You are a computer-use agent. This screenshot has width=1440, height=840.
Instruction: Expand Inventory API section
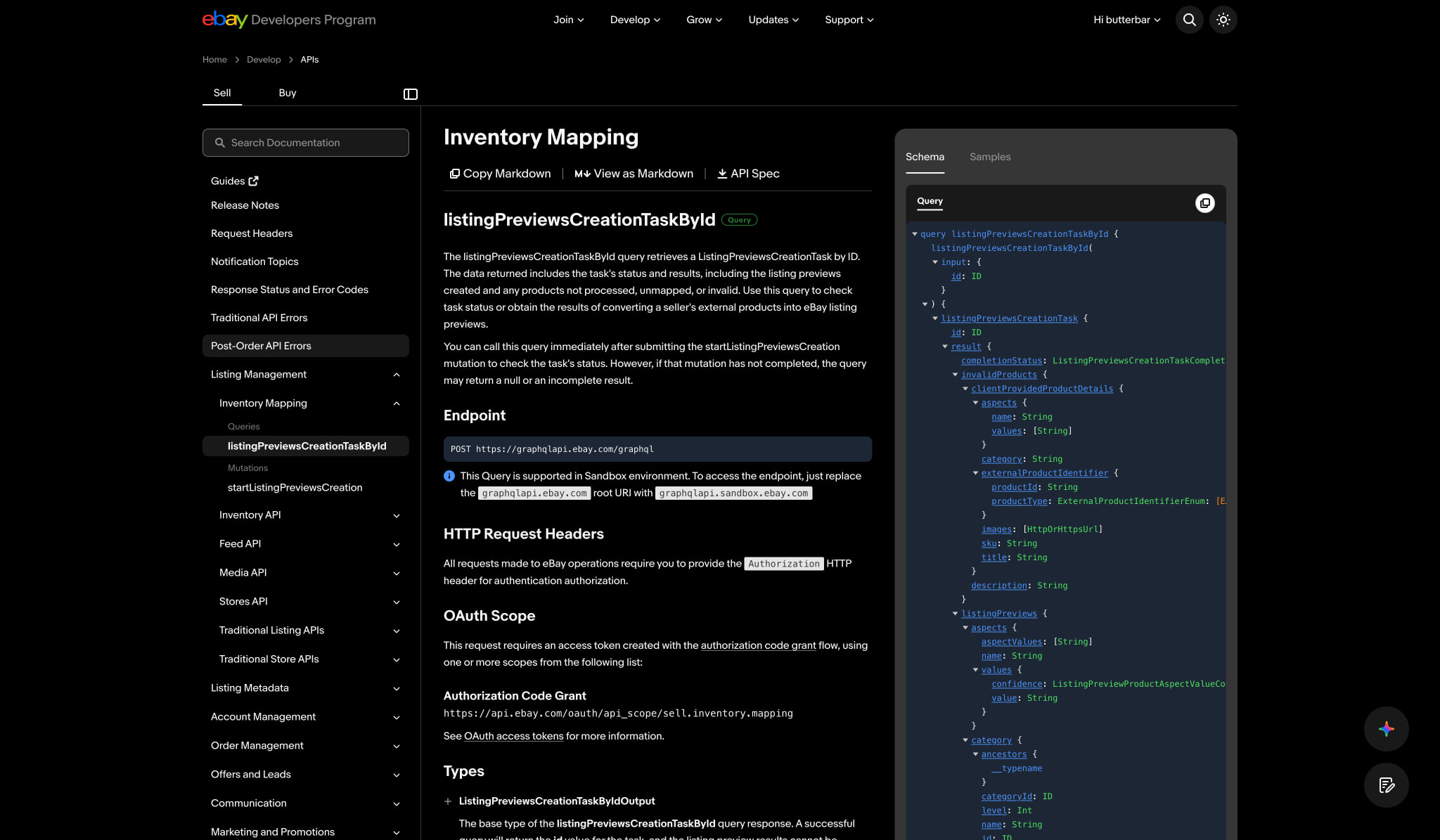coord(397,516)
